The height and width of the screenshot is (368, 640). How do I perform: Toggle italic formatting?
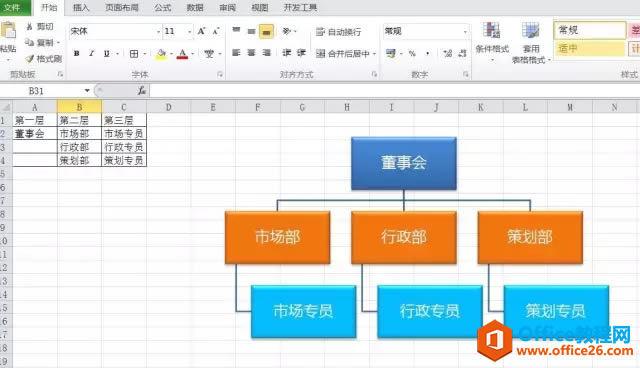(x=91, y=53)
